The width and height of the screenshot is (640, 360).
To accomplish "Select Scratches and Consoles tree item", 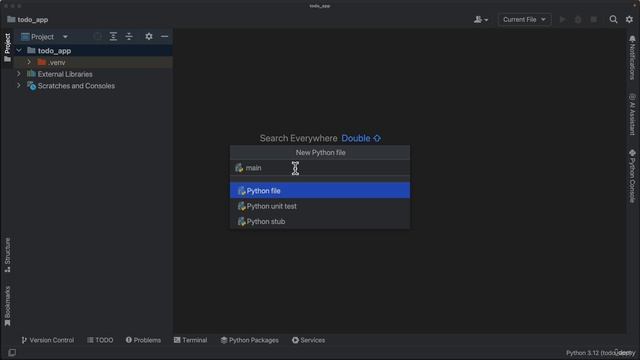I will [93, 86].
